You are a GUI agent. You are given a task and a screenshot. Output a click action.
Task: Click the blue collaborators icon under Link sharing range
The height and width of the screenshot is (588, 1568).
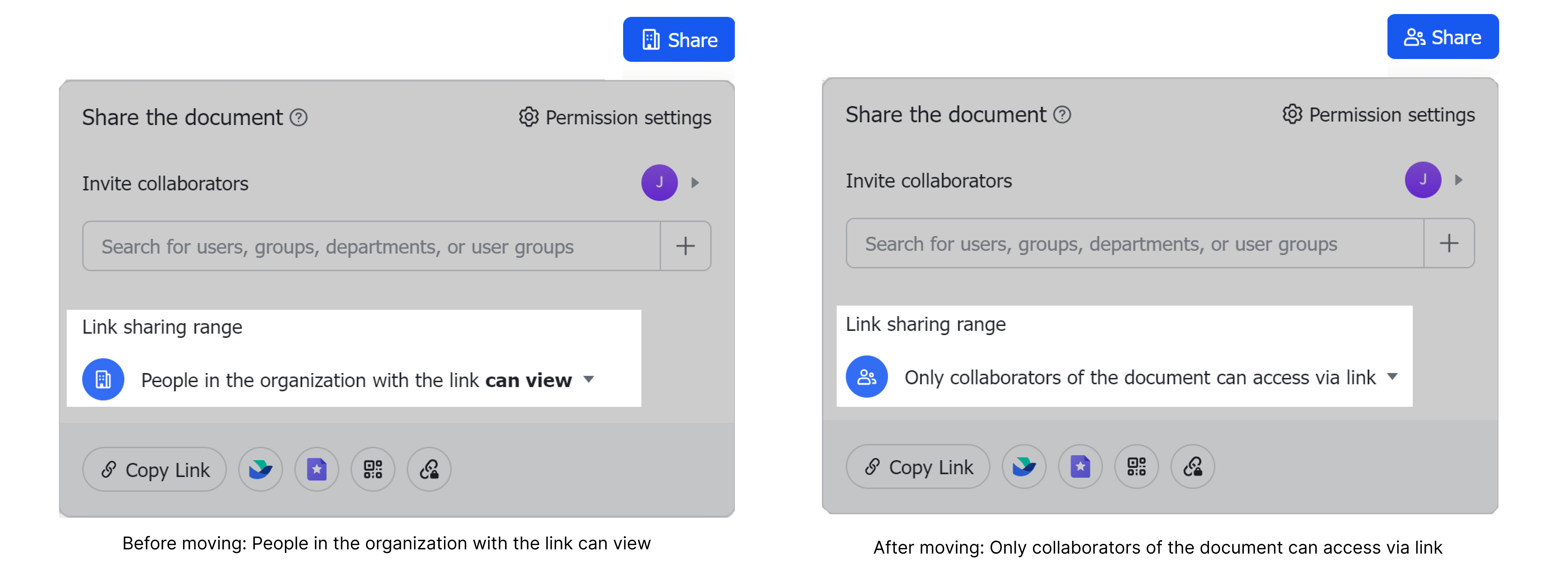(866, 377)
